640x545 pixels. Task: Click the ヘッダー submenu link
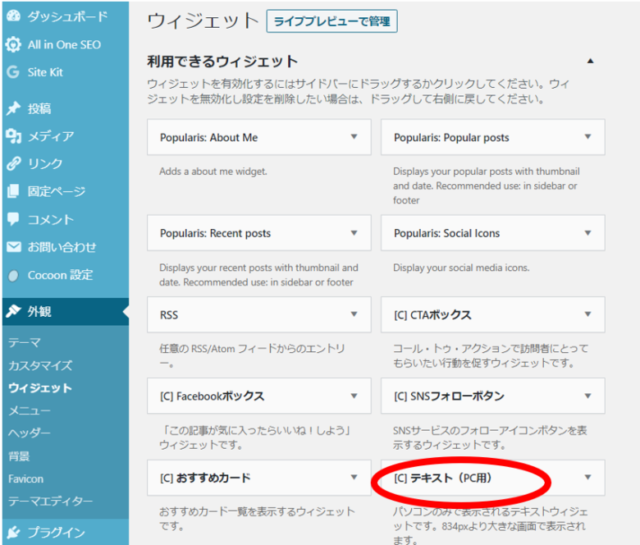[30, 433]
